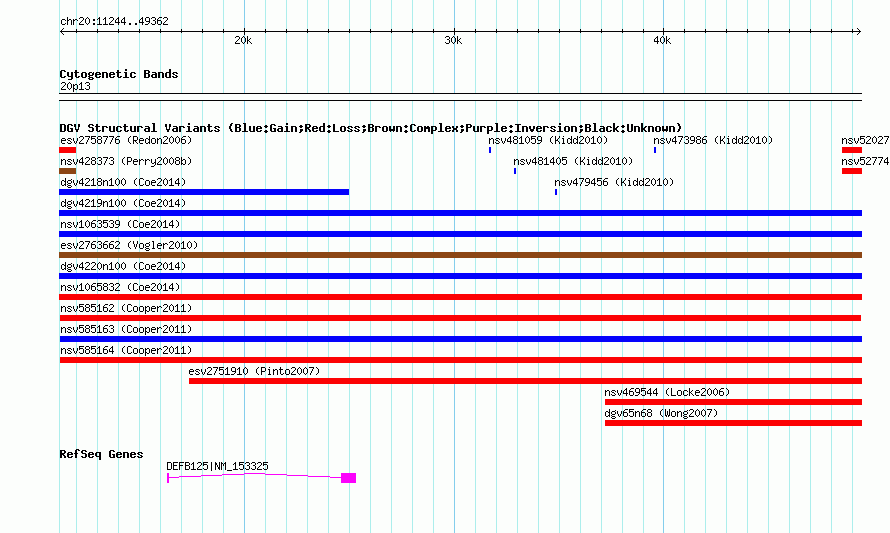Viewport: 890px width, 533px height.
Task: Click the dgv4219n100 (Coe2014) label
Action: (123, 203)
